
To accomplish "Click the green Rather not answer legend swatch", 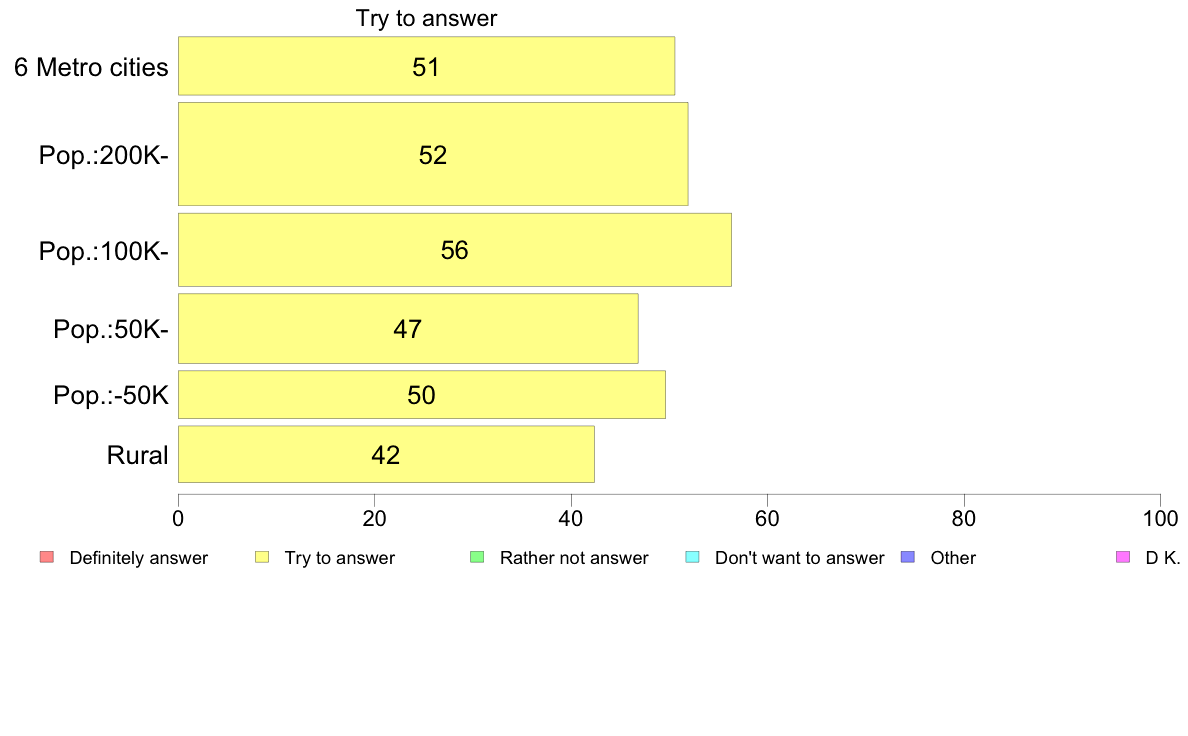I will tap(477, 557).
